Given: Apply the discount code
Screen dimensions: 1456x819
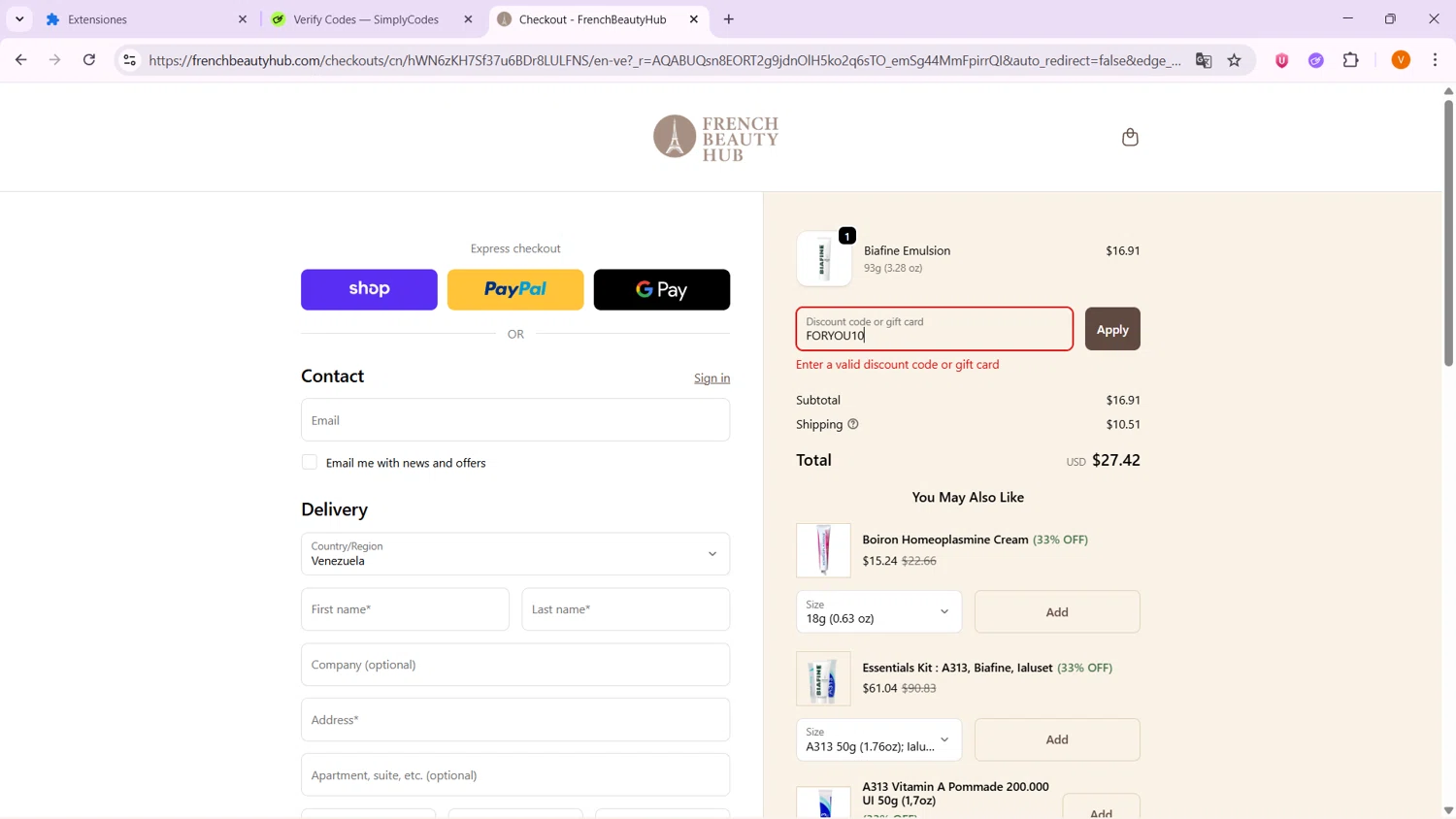Looking at the screenshot, I should pyautogui.click(x=1112, y=329).
